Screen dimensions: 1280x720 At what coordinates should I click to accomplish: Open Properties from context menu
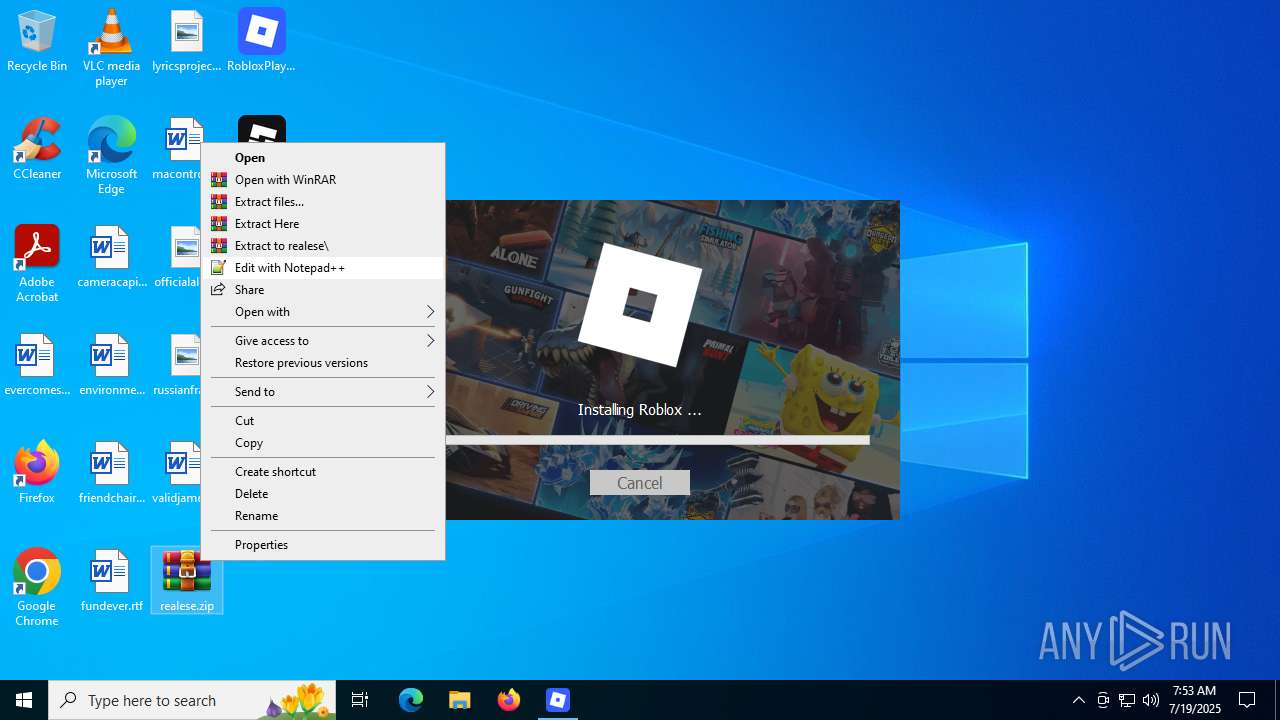pyautogui.click(x=323, y=545)
